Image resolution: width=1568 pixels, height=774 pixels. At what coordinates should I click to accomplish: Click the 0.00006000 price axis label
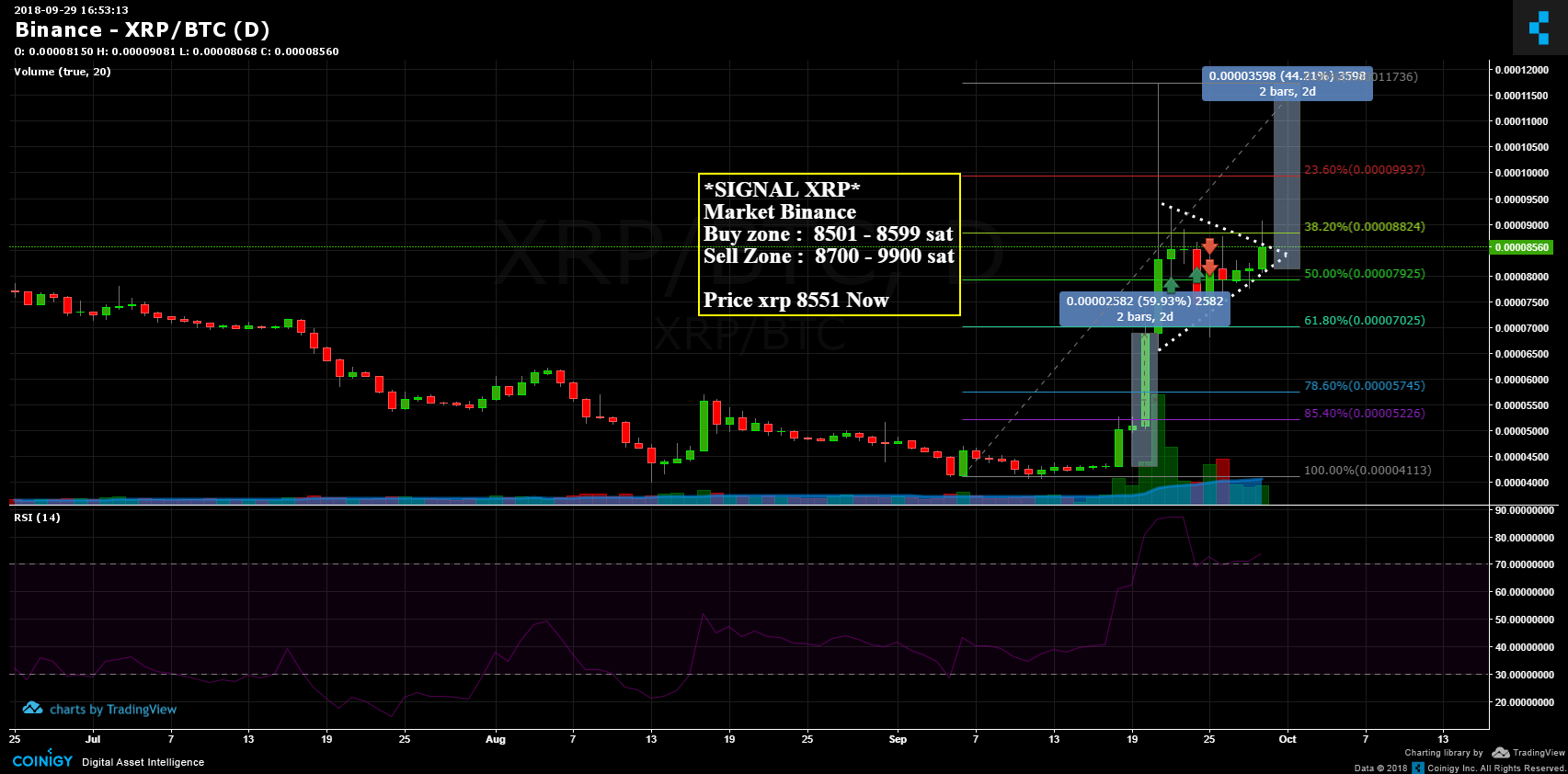(x=1521, y=380)
